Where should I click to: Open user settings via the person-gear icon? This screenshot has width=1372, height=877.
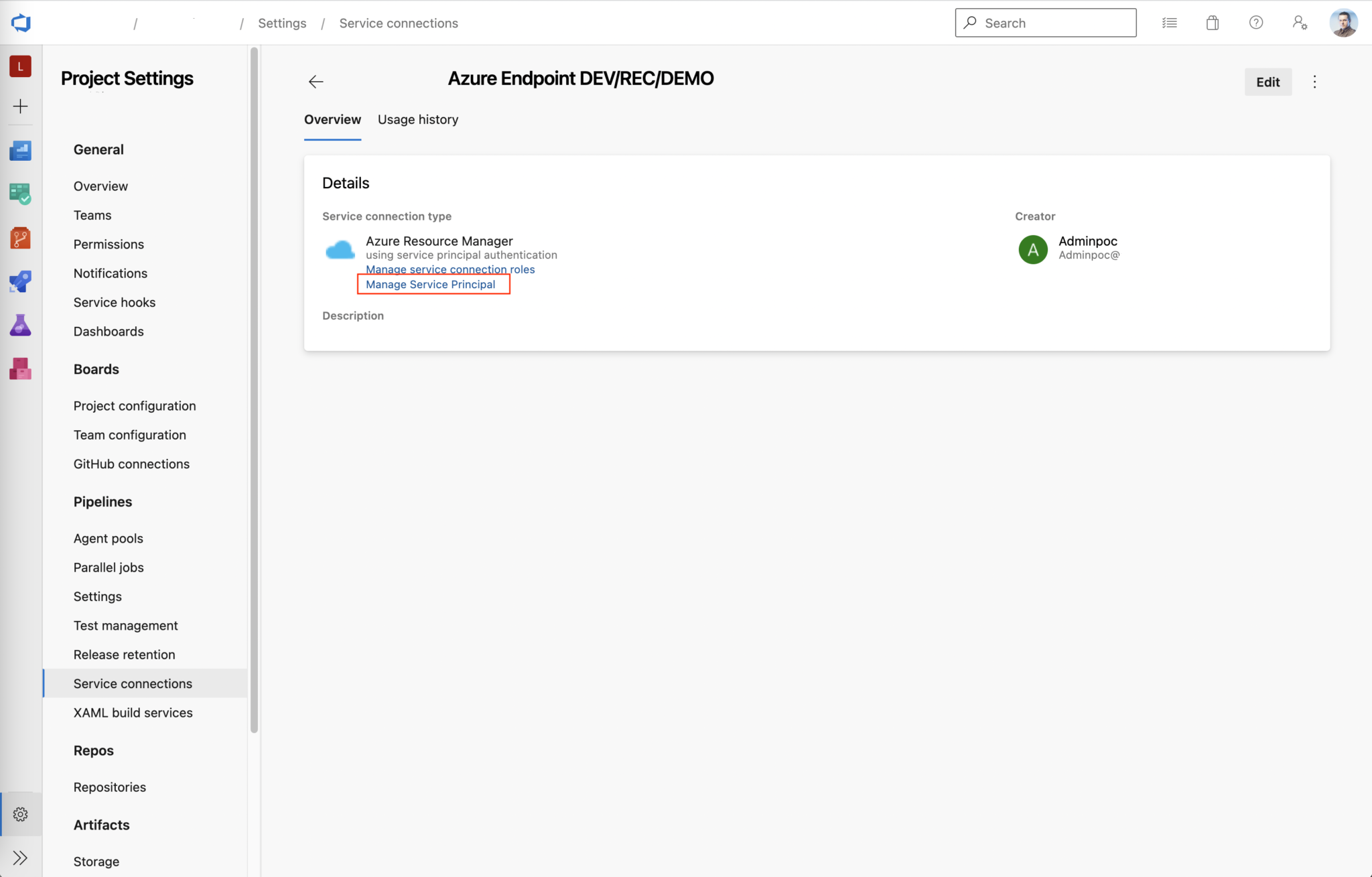pos(1300,22)
